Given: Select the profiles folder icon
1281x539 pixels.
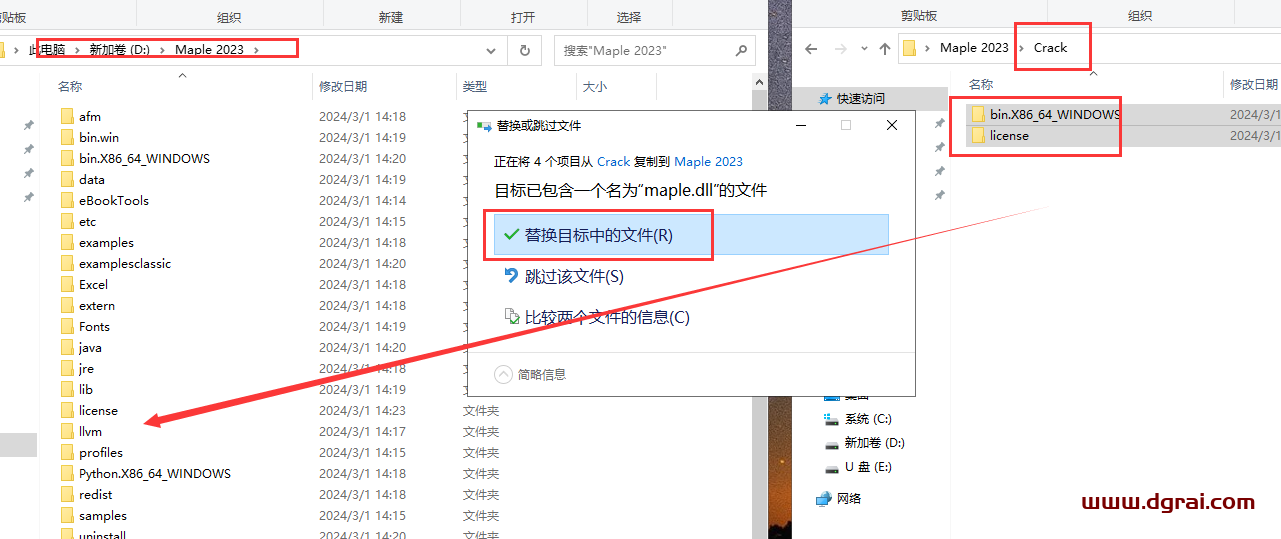Looking at the screenshot, I should tap(67, 452).
